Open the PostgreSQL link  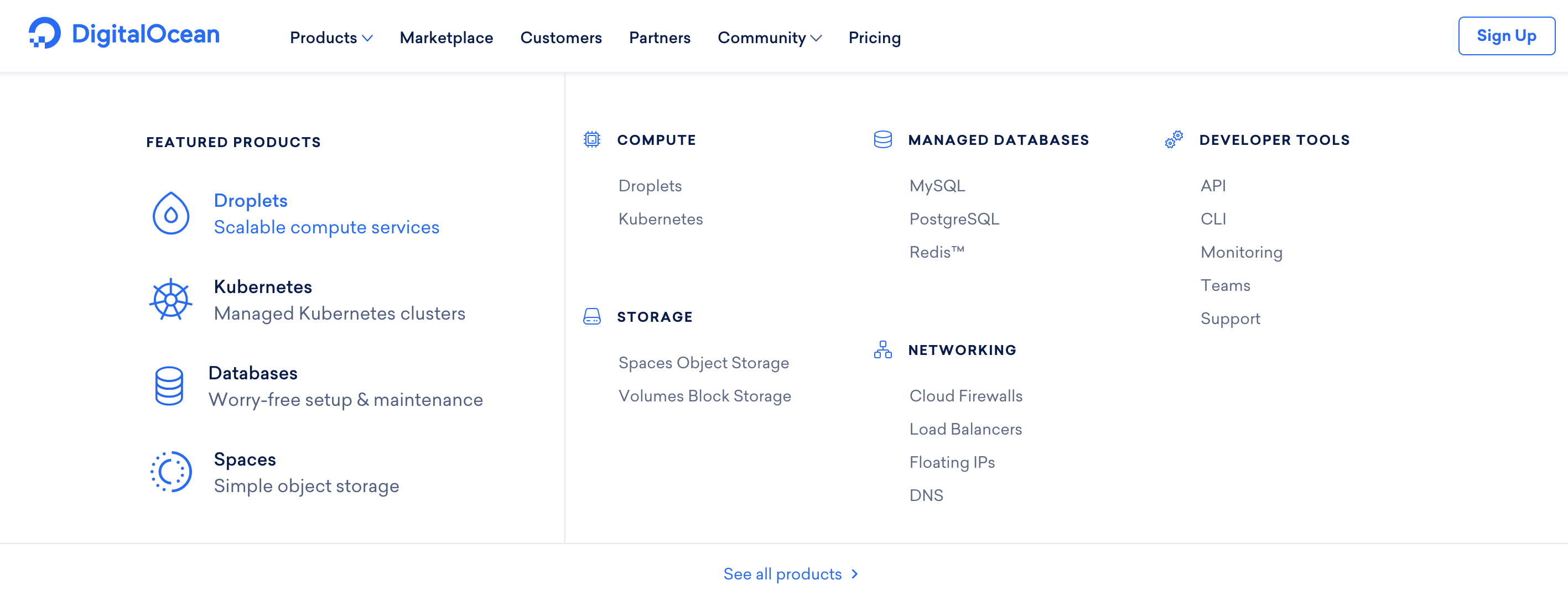pyautogui.click(x=954, y=219)
